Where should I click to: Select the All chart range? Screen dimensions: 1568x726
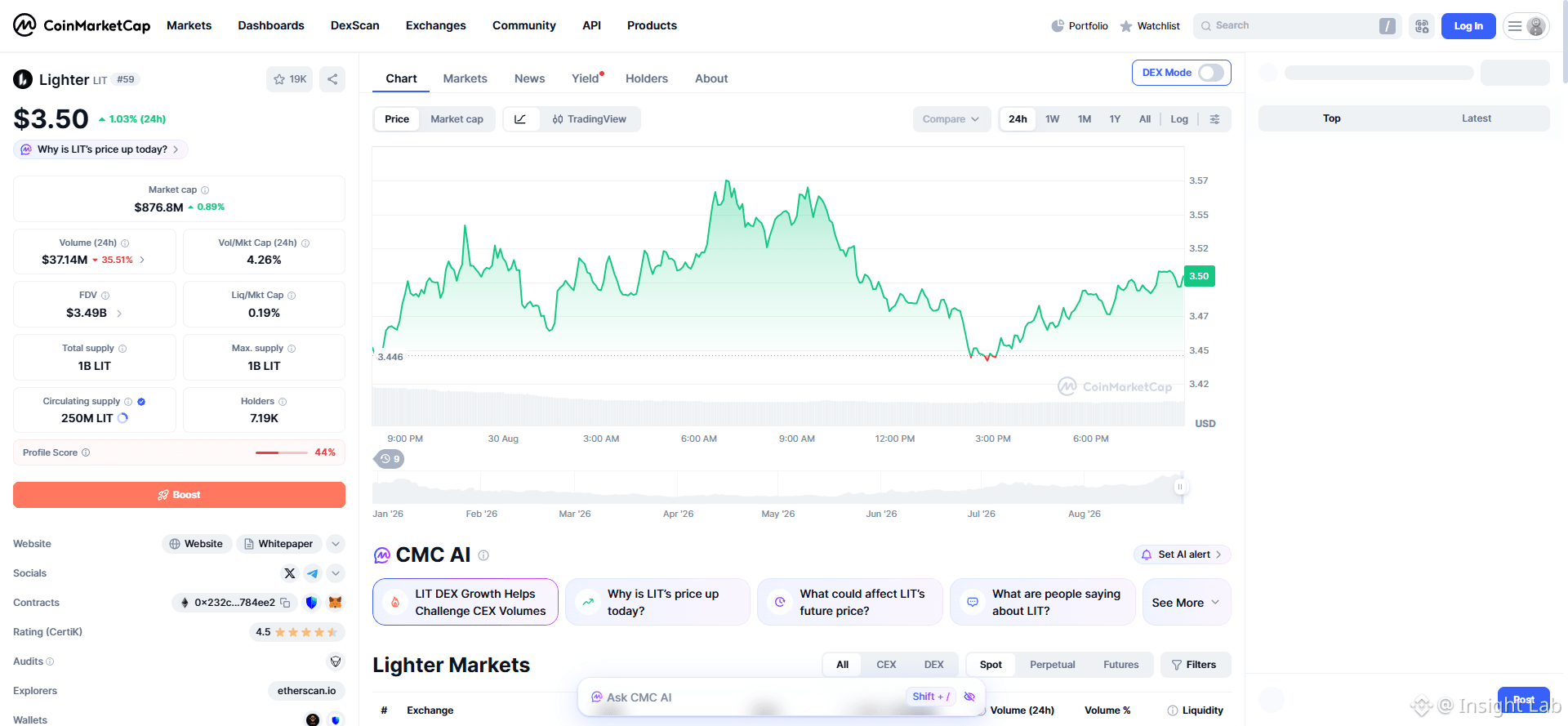(x=1145, y=119)
